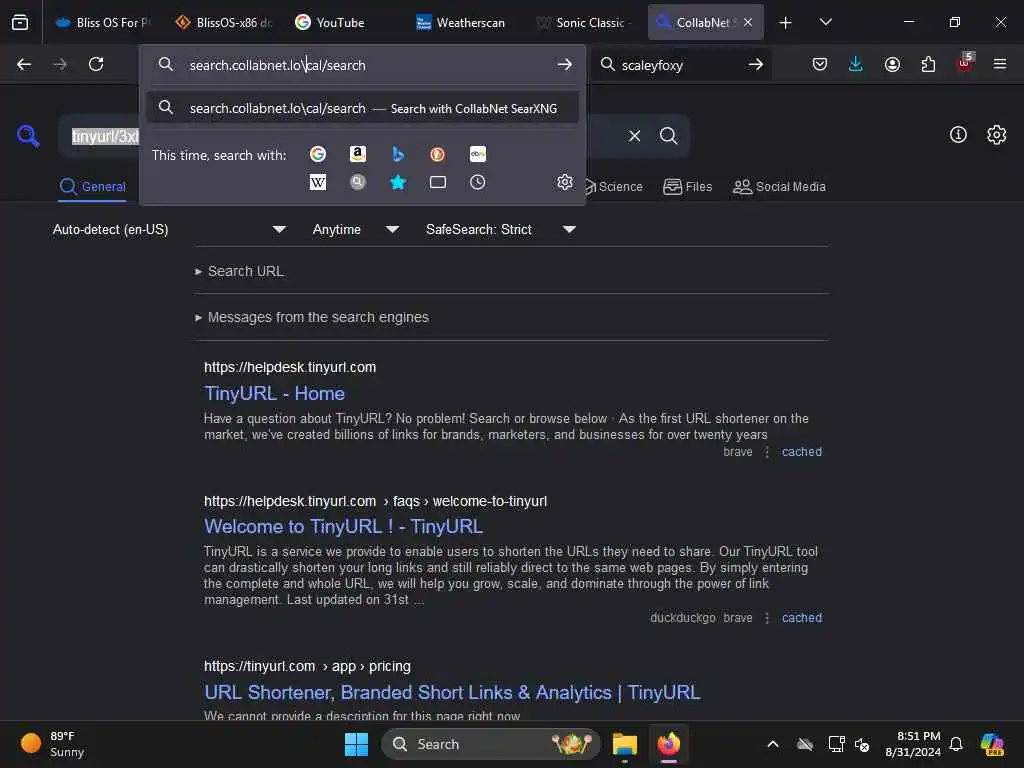List all tabs dropdown arrow
Screen dimensions: 1024x768
(x=825, y=22)
